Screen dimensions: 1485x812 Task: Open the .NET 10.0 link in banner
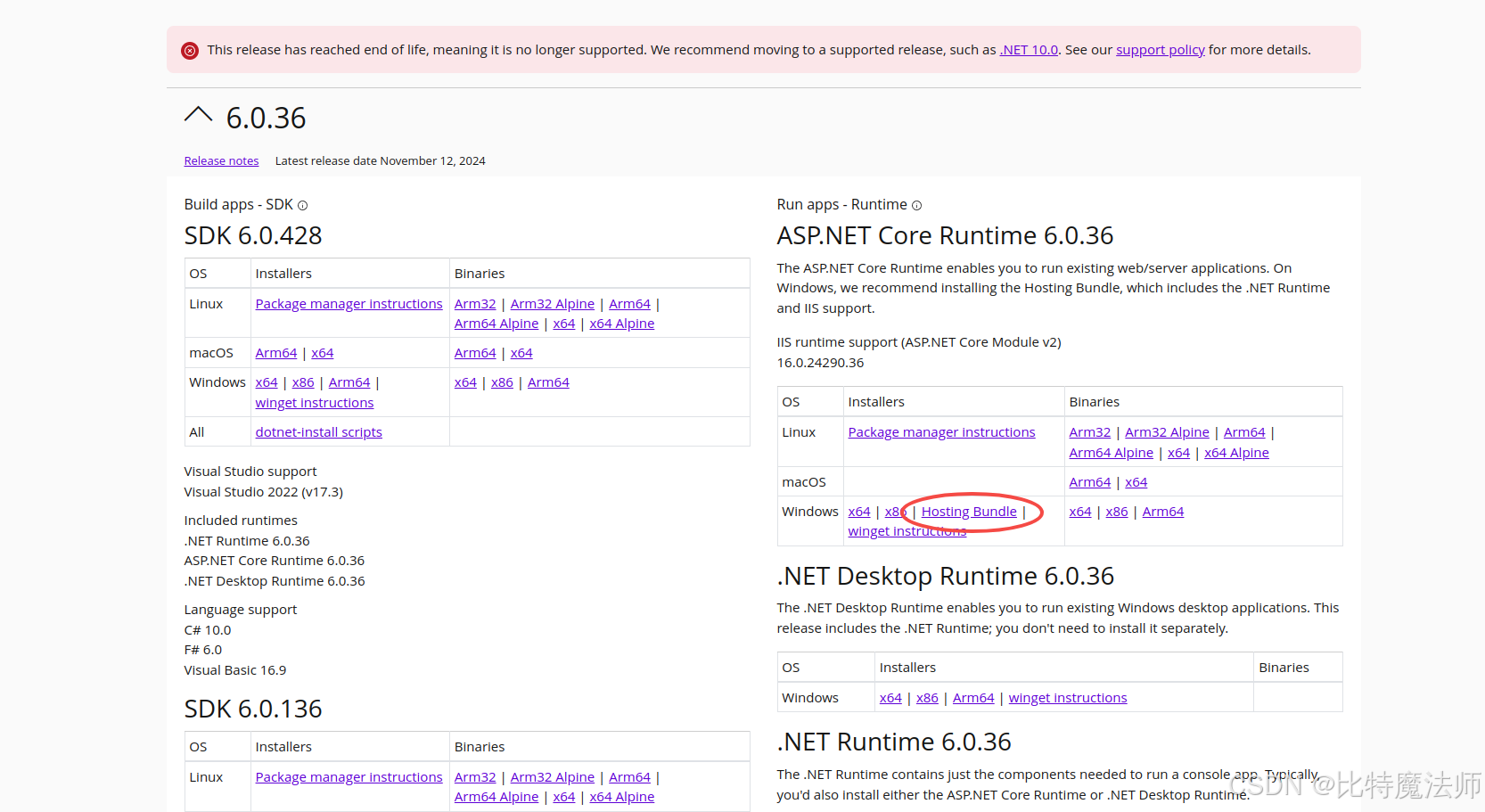click(1029, 50)
